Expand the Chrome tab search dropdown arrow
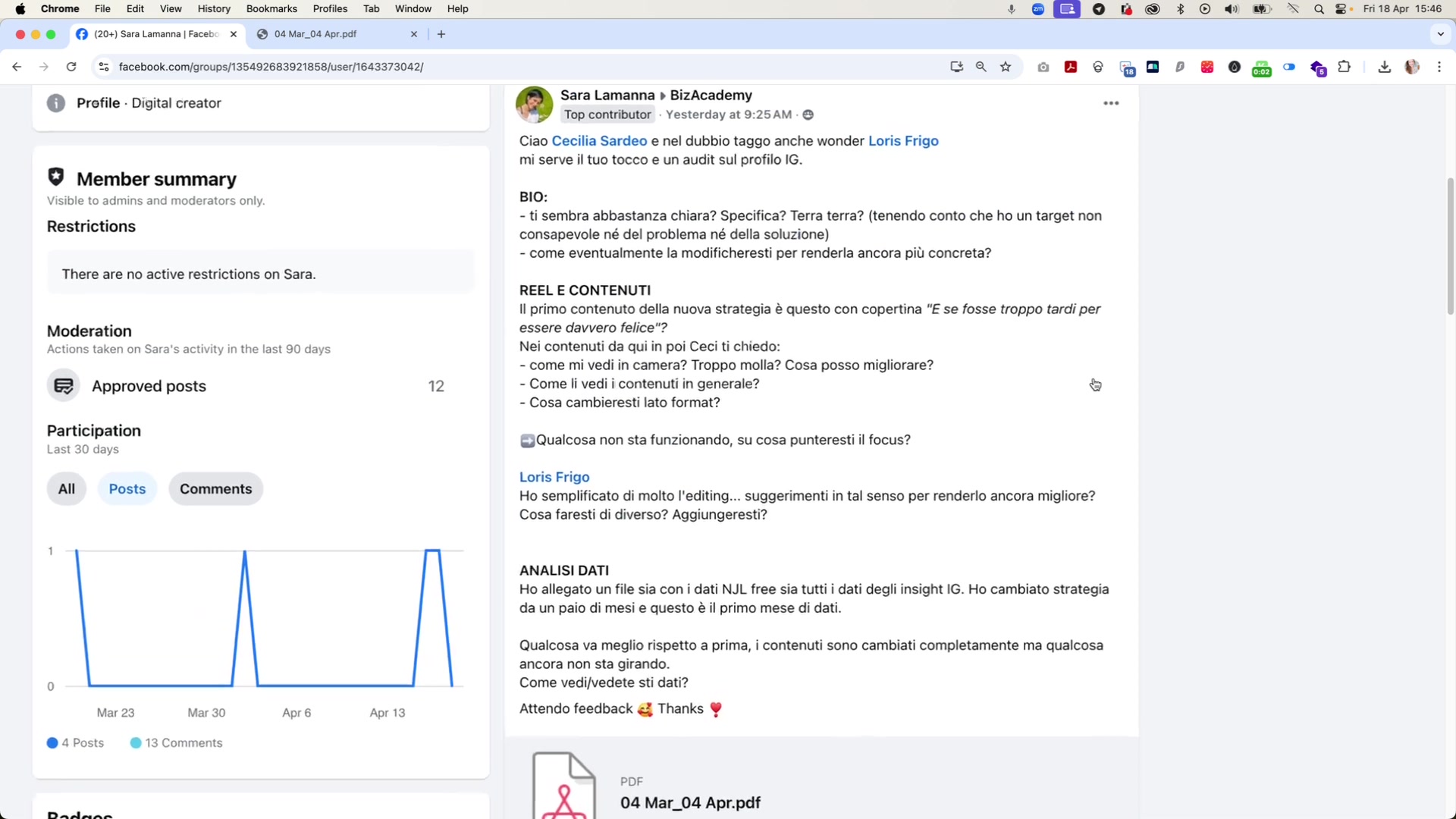 click(1441, 34)
